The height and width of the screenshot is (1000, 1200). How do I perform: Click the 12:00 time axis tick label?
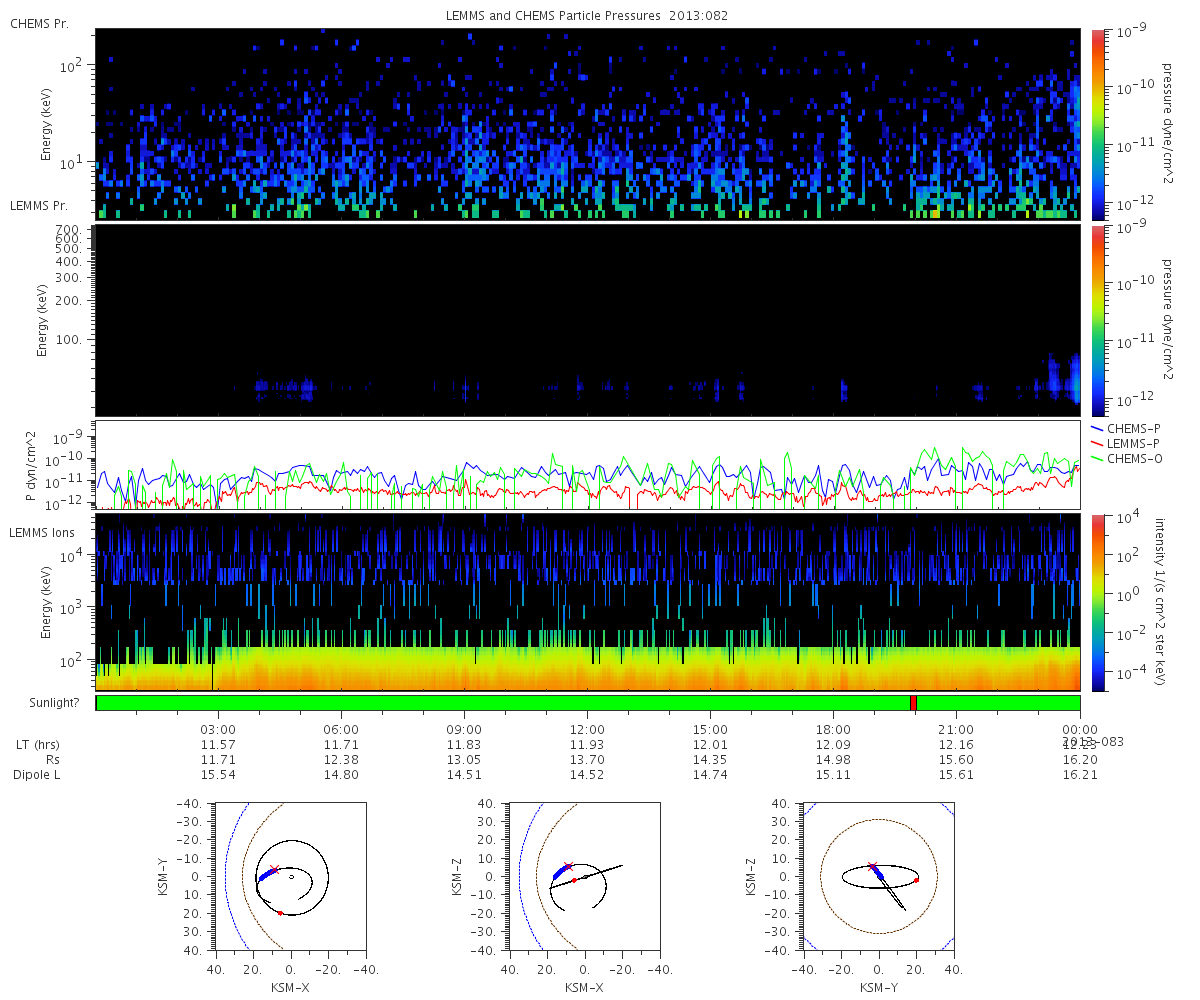click(587, 729)
